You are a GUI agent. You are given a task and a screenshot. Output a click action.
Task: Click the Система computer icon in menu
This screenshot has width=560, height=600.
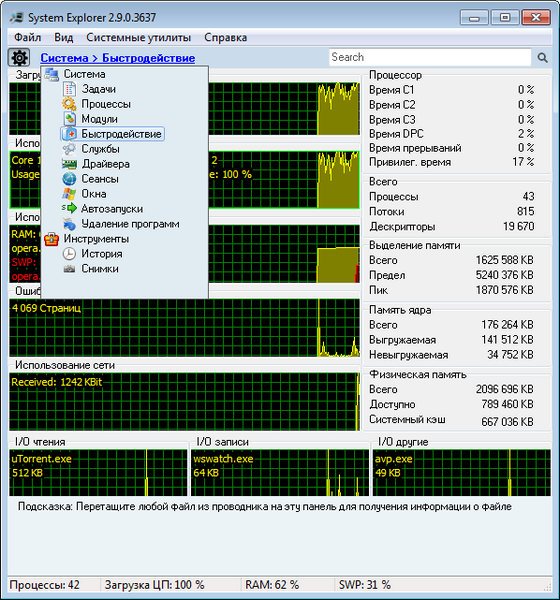[51, 74]
